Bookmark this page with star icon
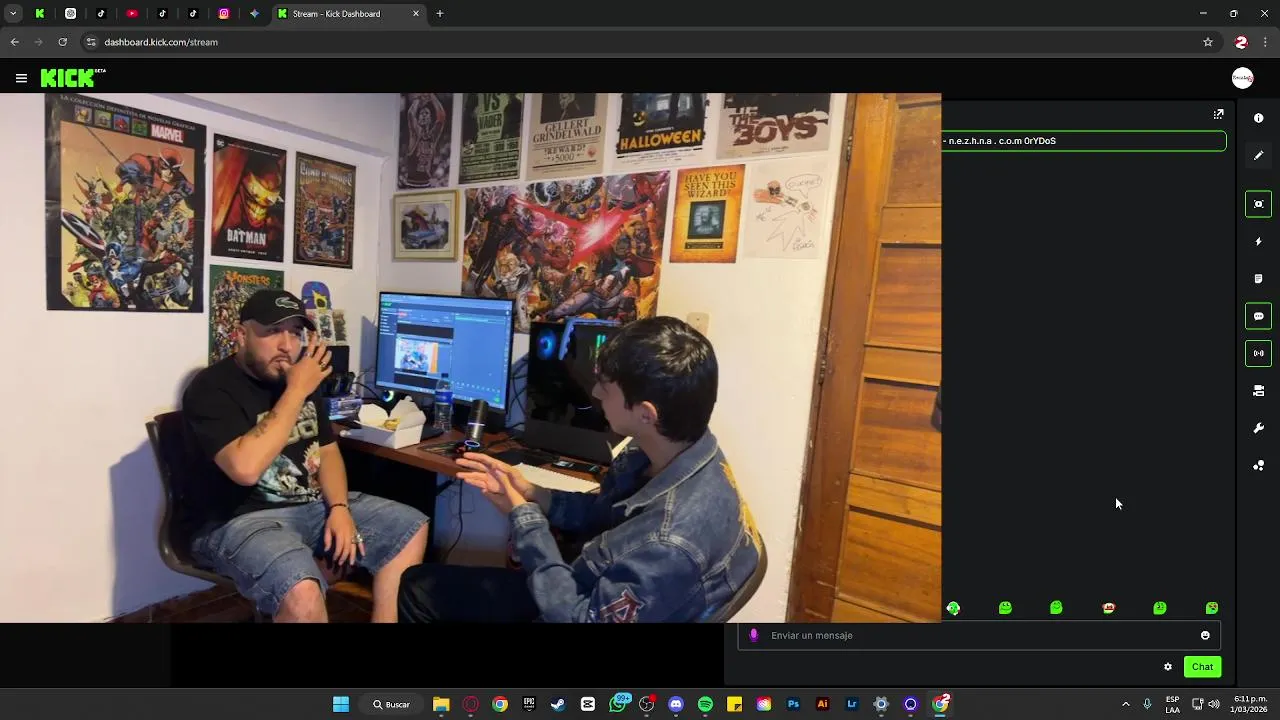1280x720 pixels. click(1208, 42)
